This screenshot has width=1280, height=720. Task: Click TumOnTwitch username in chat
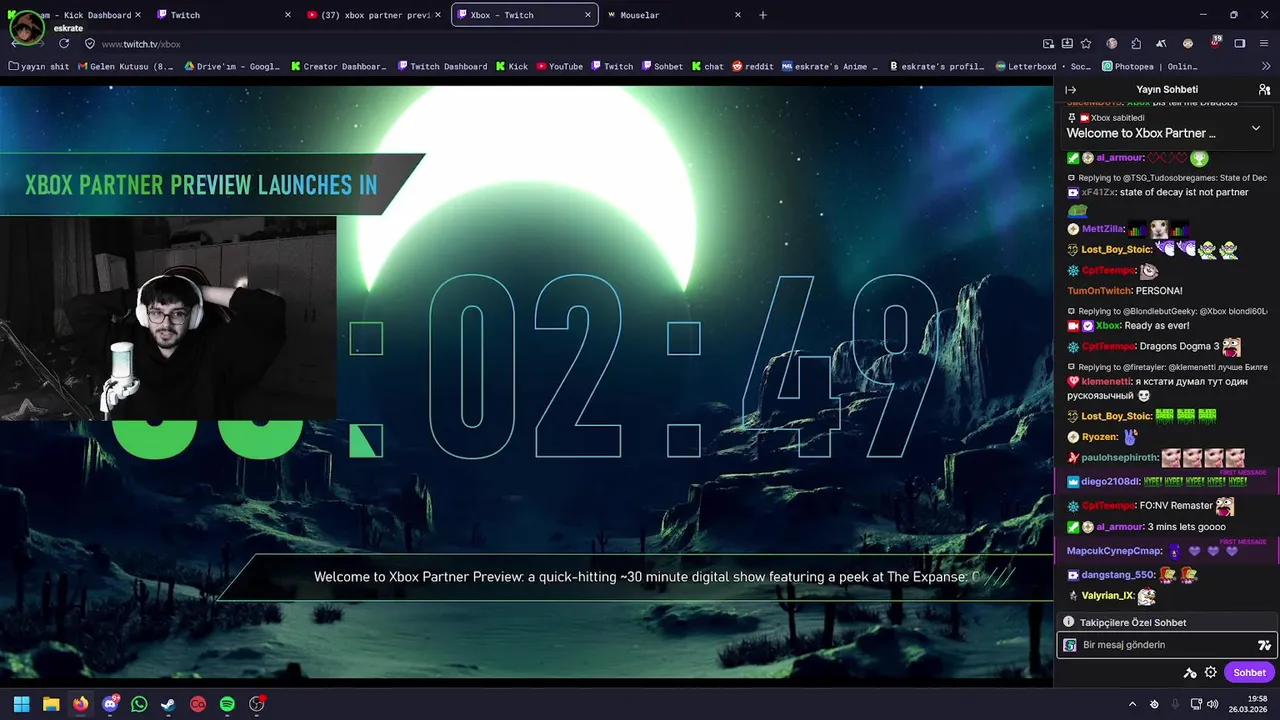(x=1099, y=291)
